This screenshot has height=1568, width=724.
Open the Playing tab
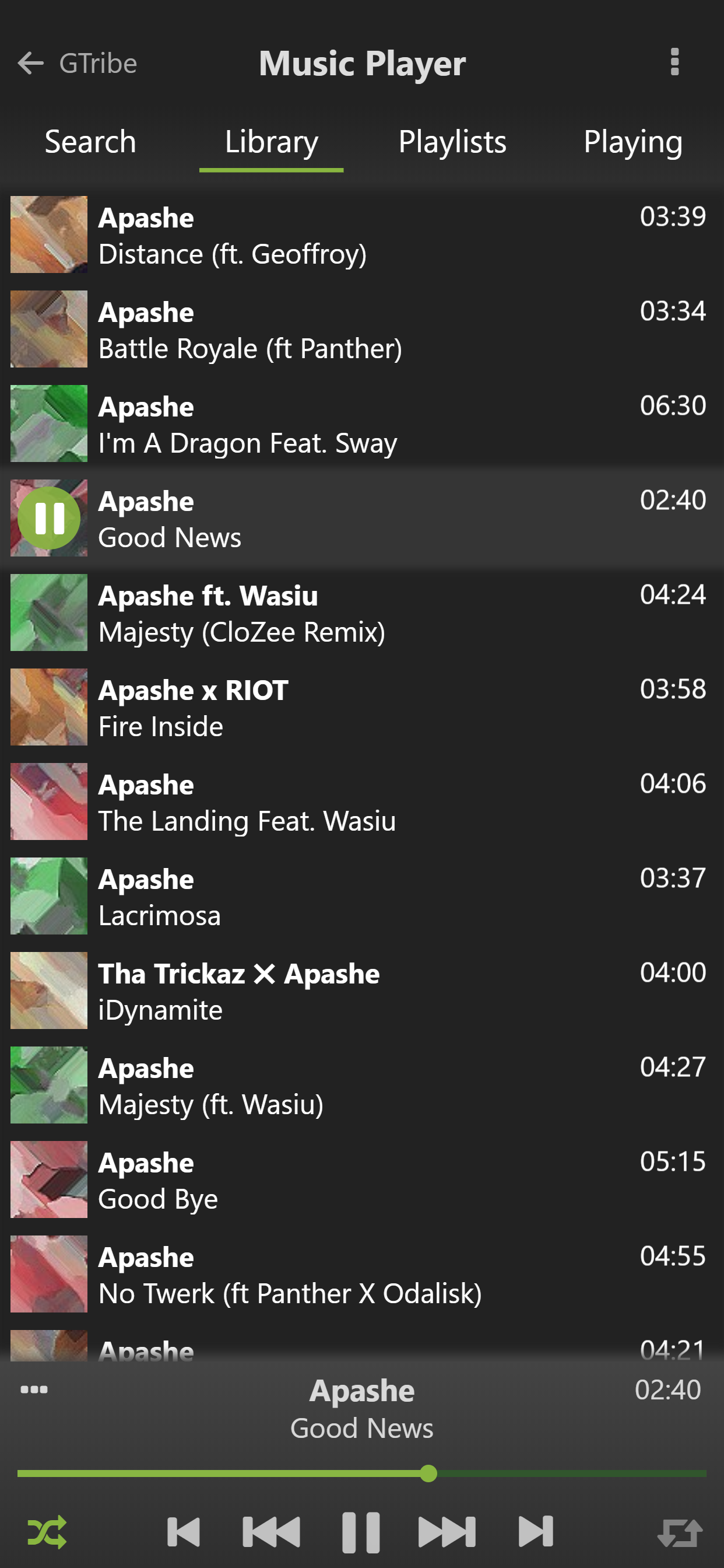632,142
